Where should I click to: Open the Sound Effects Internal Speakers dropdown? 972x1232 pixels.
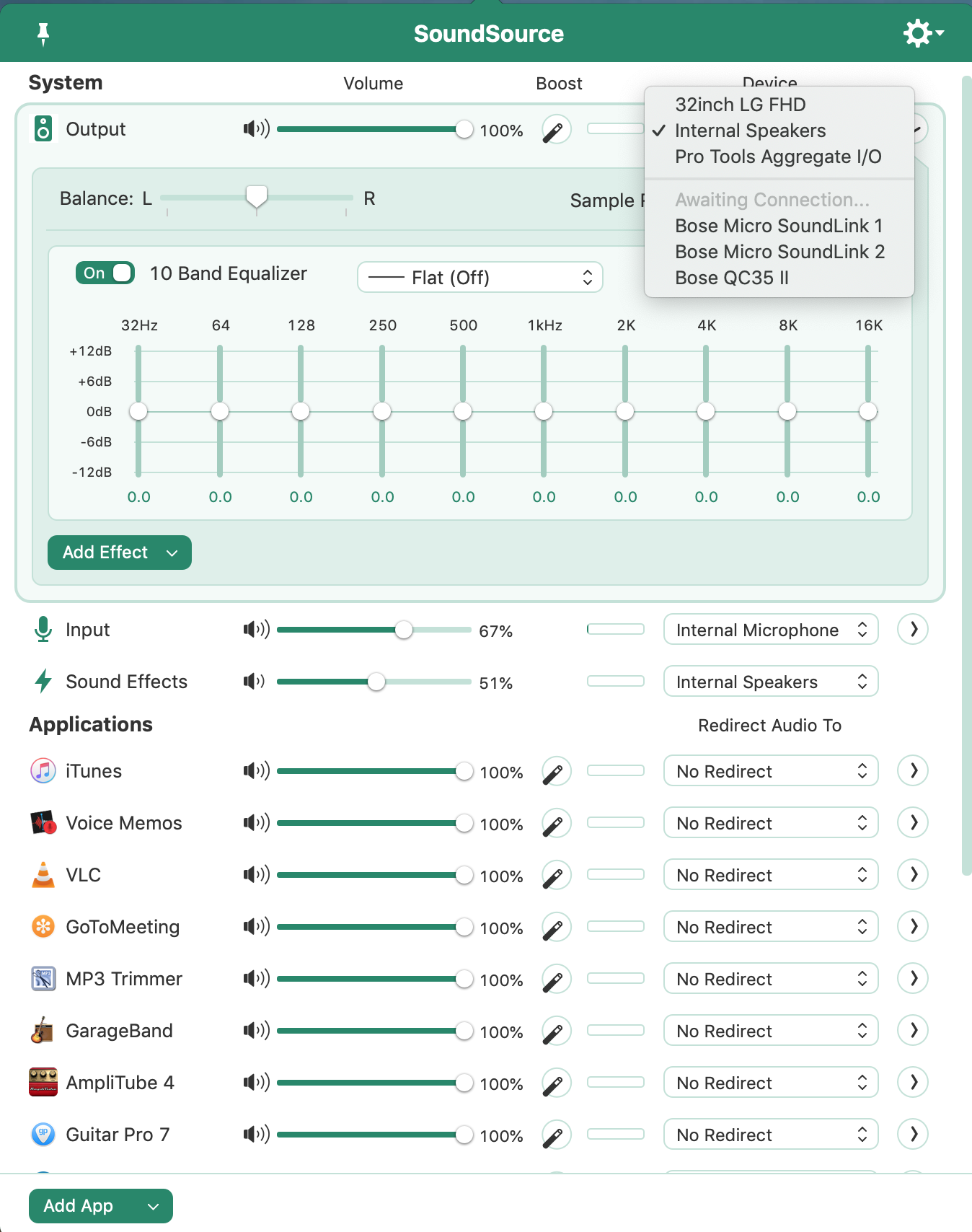tap(771, 682)
